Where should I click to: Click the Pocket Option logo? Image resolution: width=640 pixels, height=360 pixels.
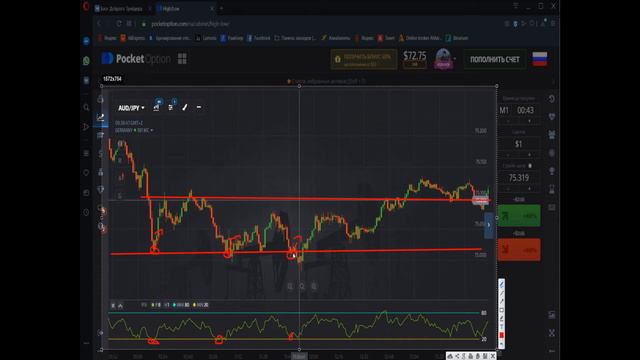coord(136,59)
